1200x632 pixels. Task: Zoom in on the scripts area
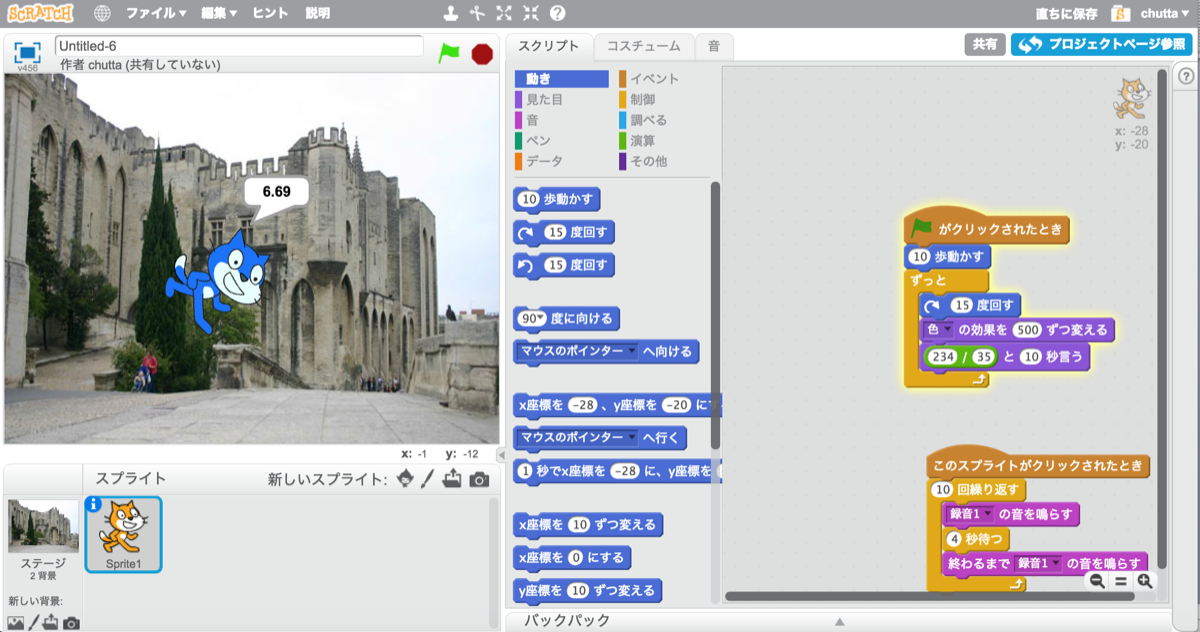pos(1144,581)
